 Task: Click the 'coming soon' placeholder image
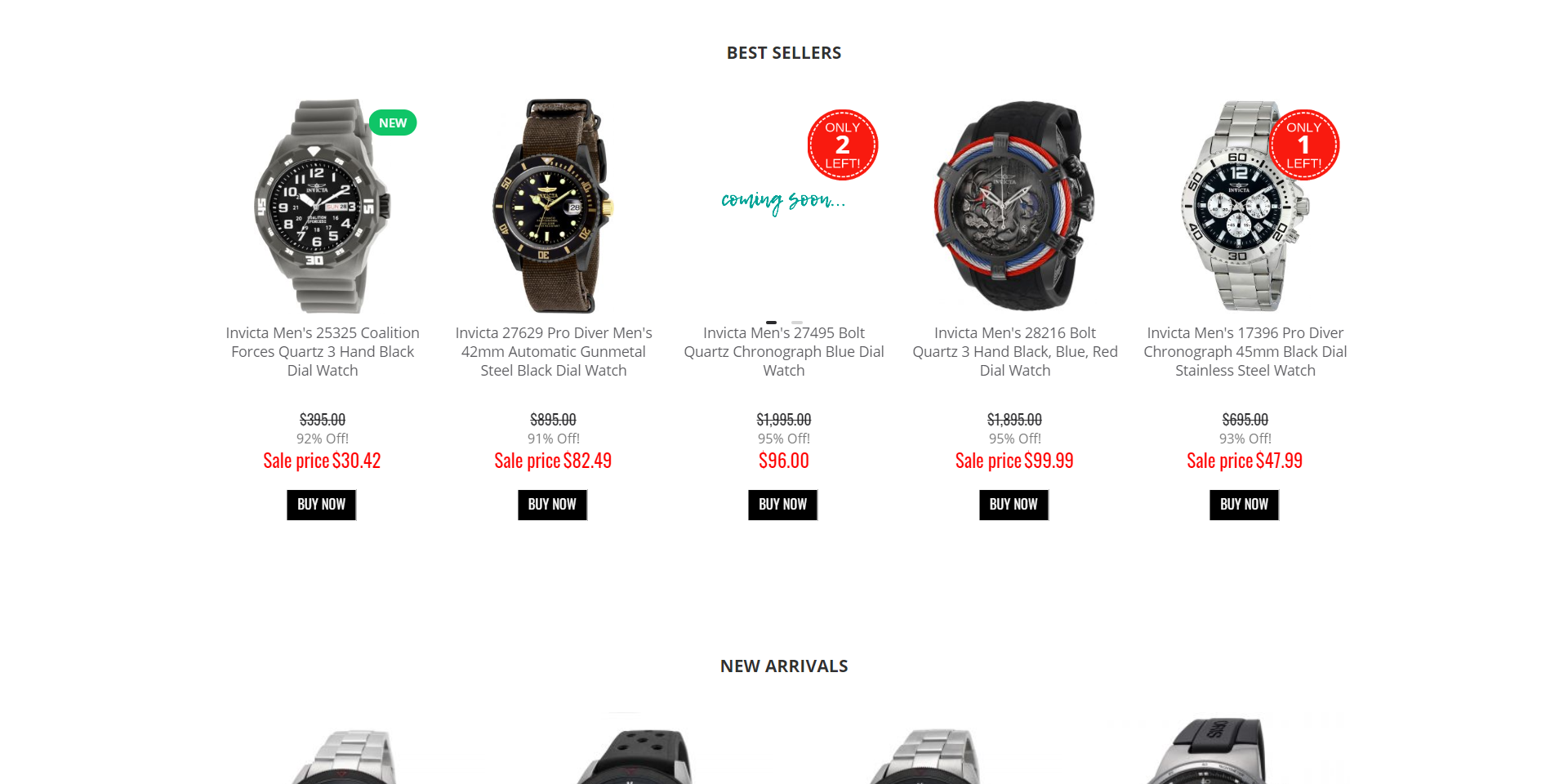(x=783, y=201)
